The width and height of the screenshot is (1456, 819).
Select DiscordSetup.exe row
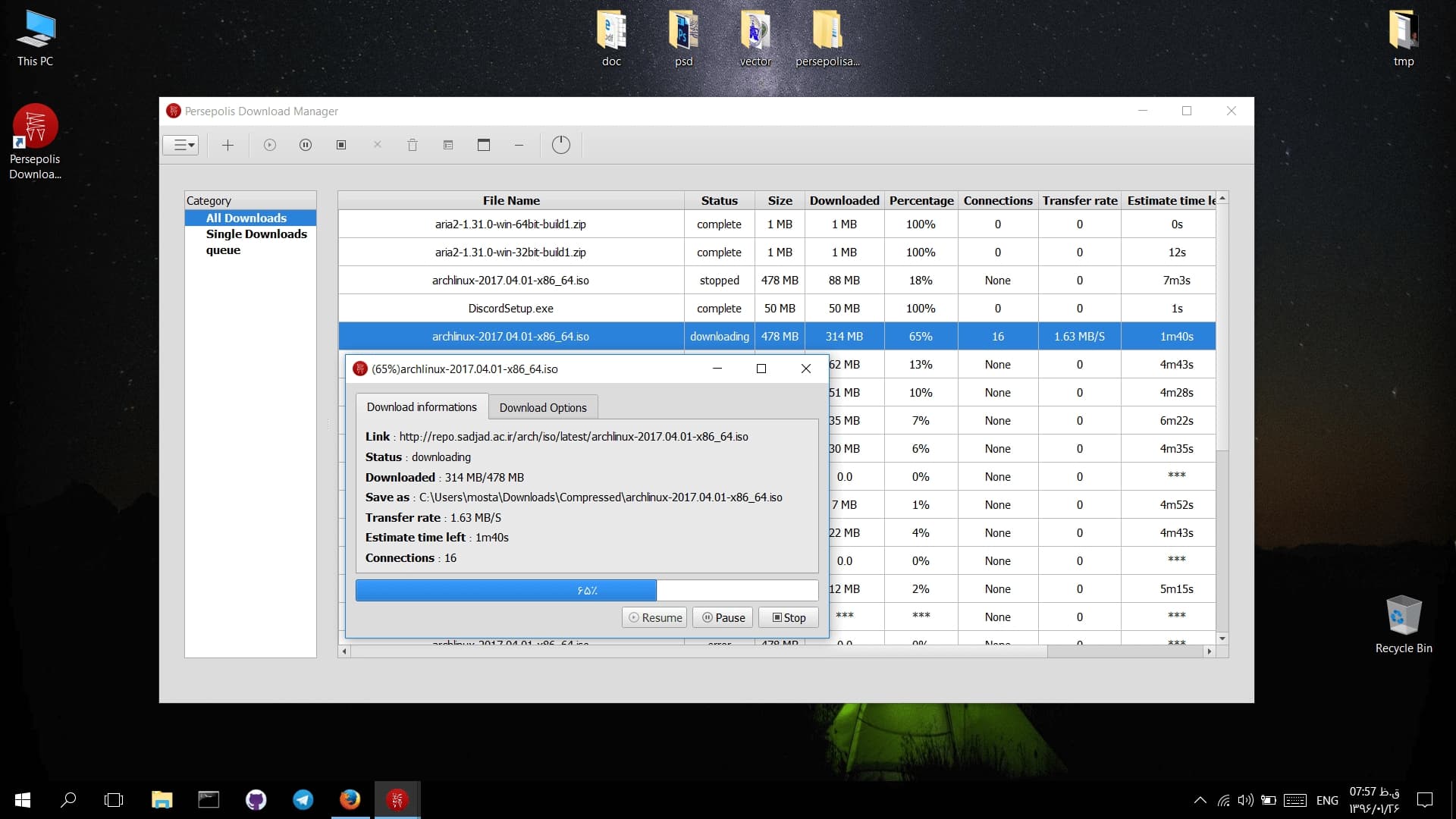click(x=777, y=308)
